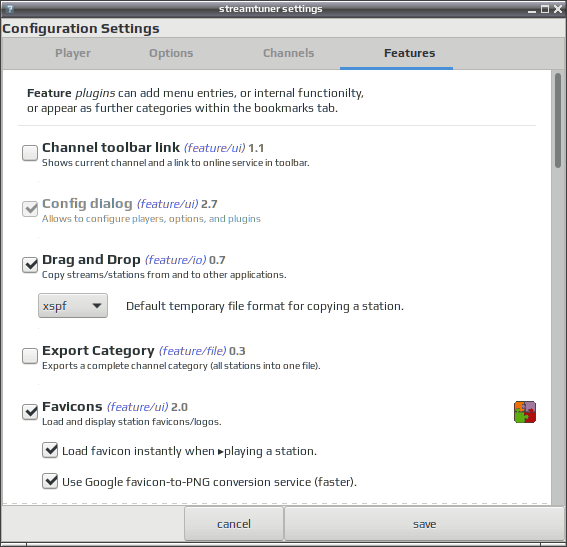Click the Config dialog title

(x=87, y=204)
